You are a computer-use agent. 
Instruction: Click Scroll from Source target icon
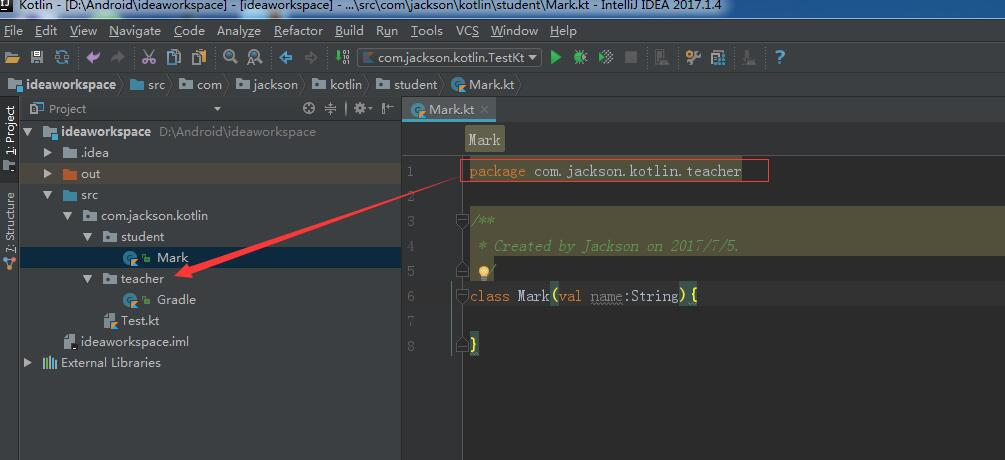(x=309, y=109)
